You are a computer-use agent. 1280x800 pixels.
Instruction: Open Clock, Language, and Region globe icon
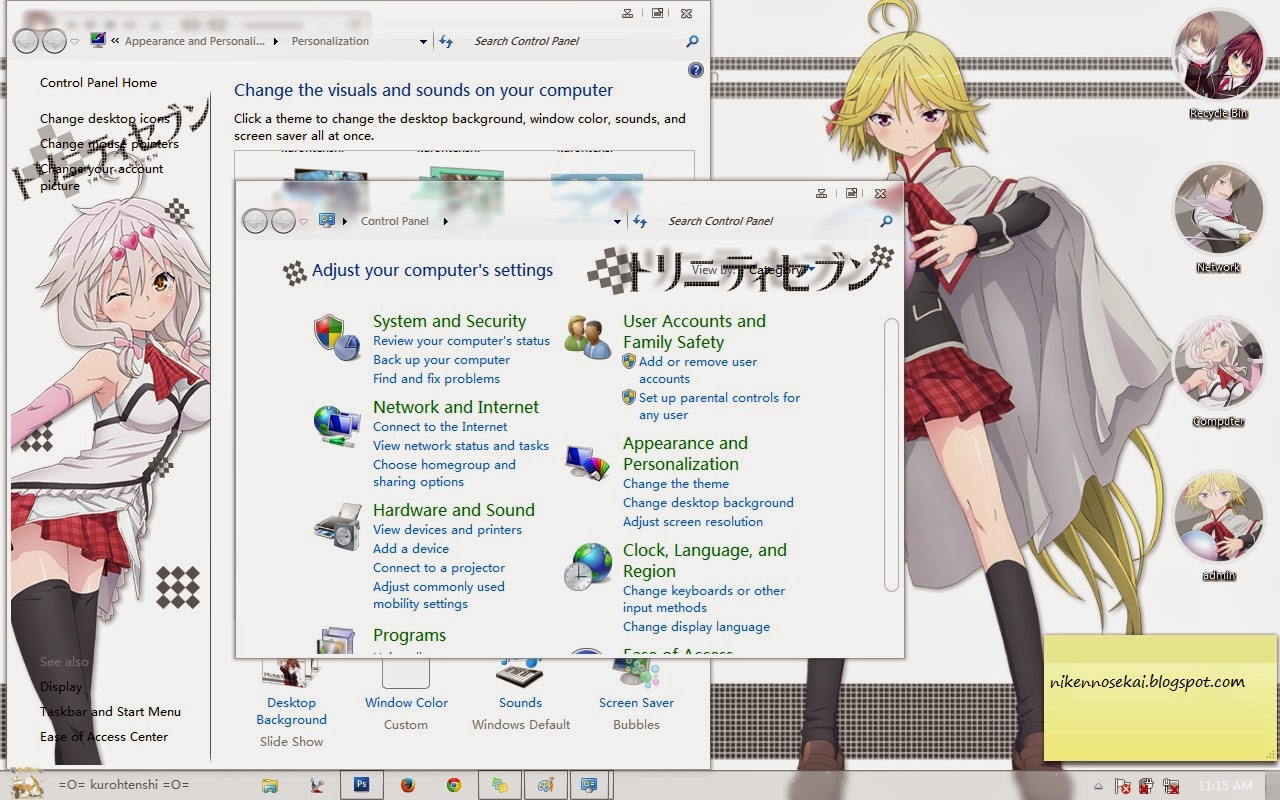click(x=588, y=567)
